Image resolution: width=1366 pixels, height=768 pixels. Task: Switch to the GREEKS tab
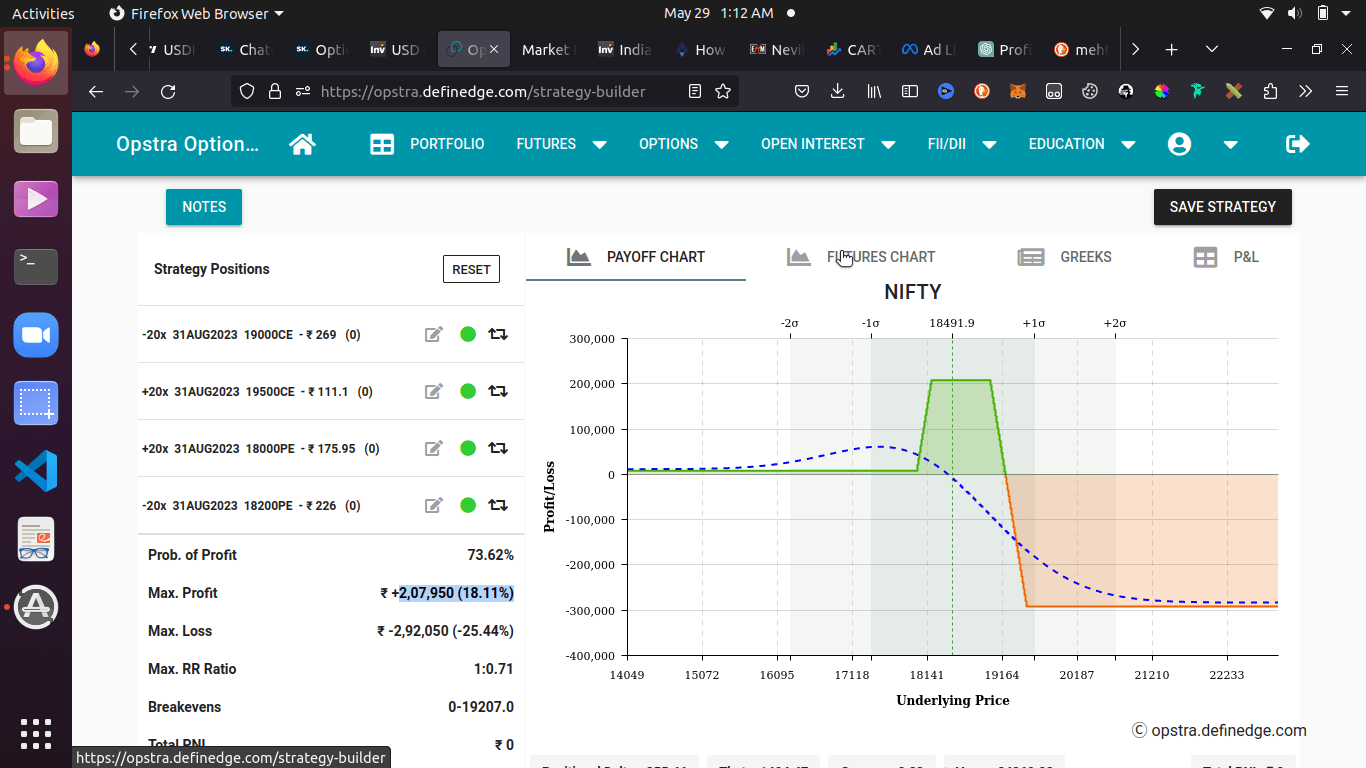pos(1065,257)
